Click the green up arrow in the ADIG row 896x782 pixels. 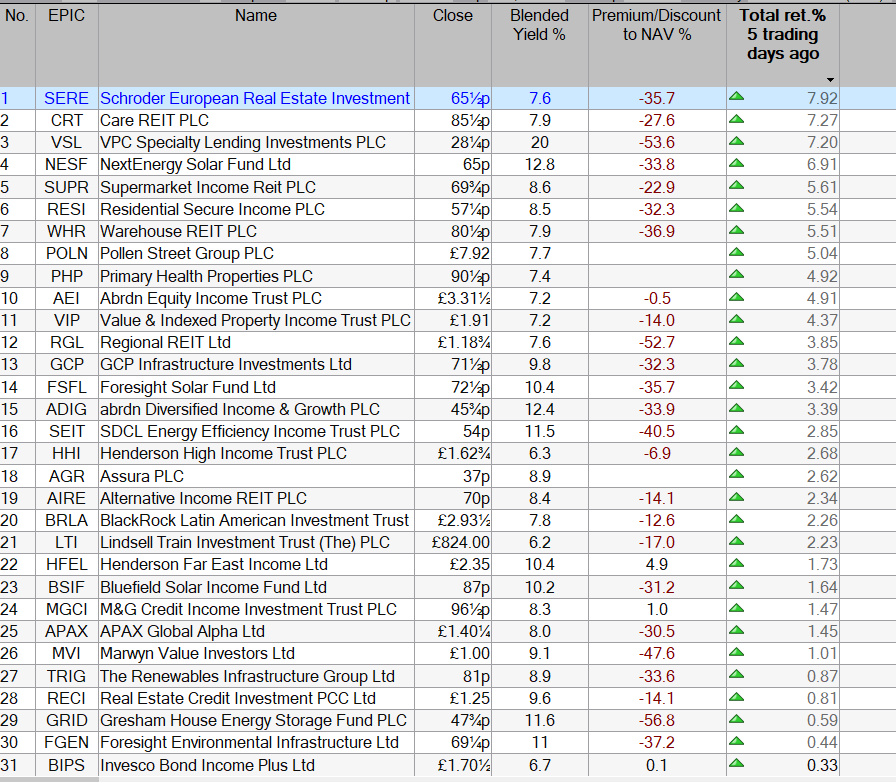point(737,408)
